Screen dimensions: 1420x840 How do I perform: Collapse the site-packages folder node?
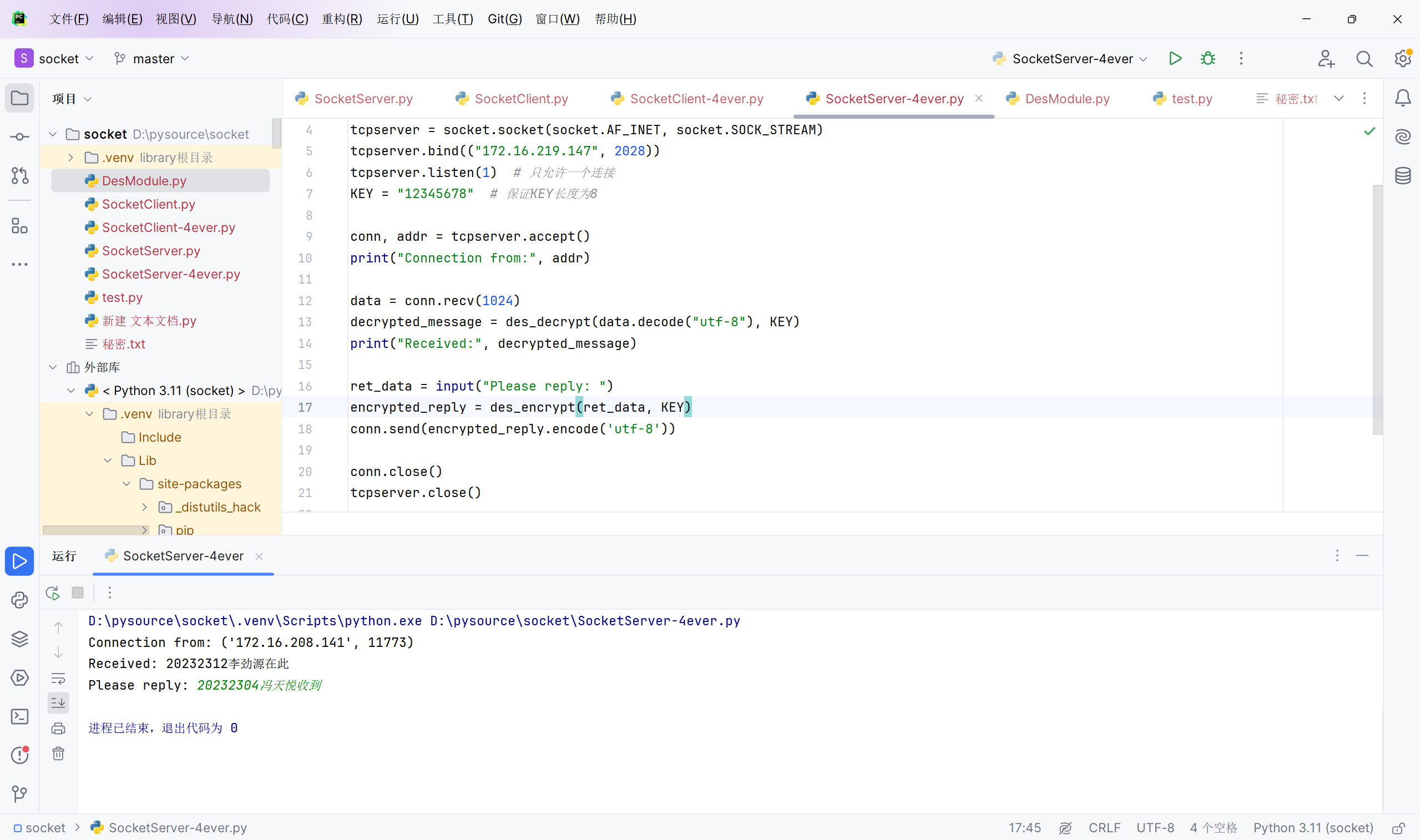click(x=127, y=484)
